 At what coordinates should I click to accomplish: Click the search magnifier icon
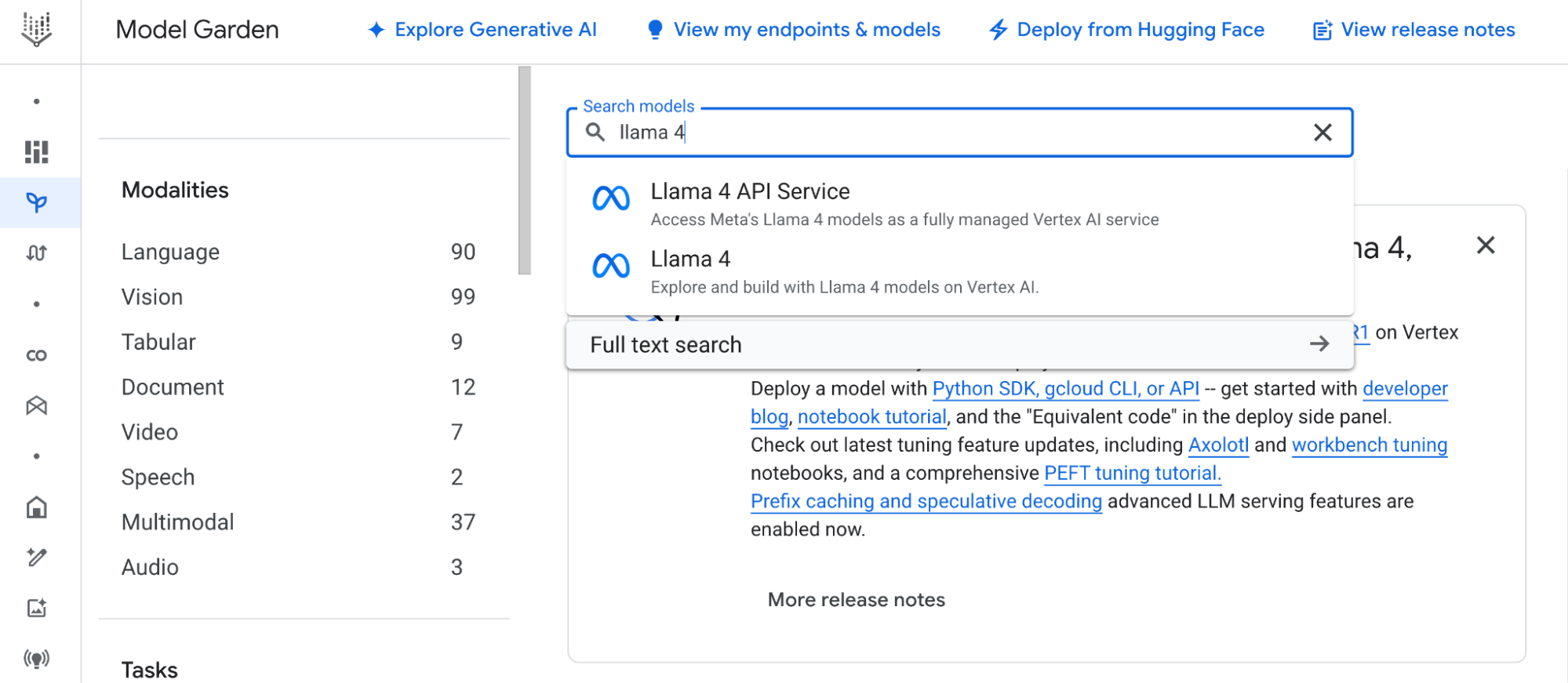(x=595, y=132)
